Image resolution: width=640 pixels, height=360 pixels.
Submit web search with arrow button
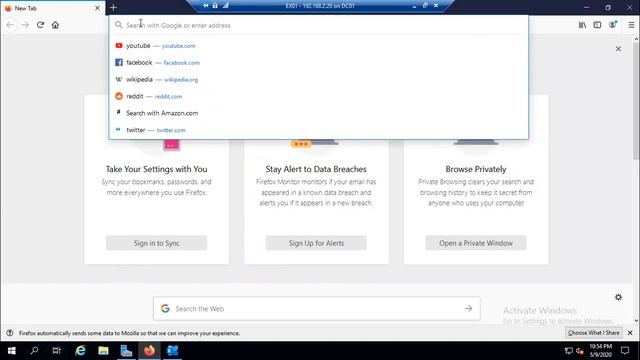tap(468, 309)
